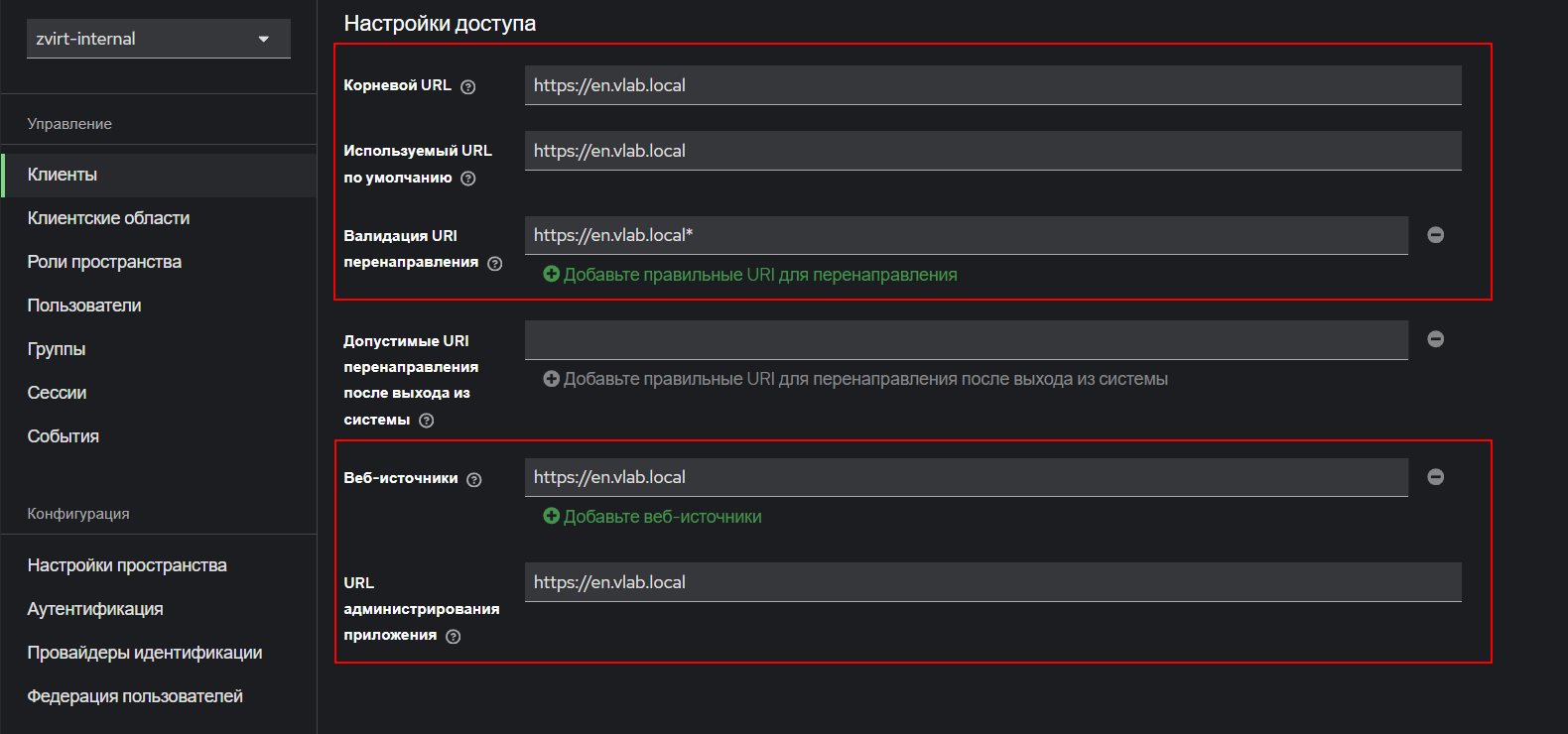Click help icon next to Корневой URL
This screenshot has height=734, width=1568.
point(468,87)
